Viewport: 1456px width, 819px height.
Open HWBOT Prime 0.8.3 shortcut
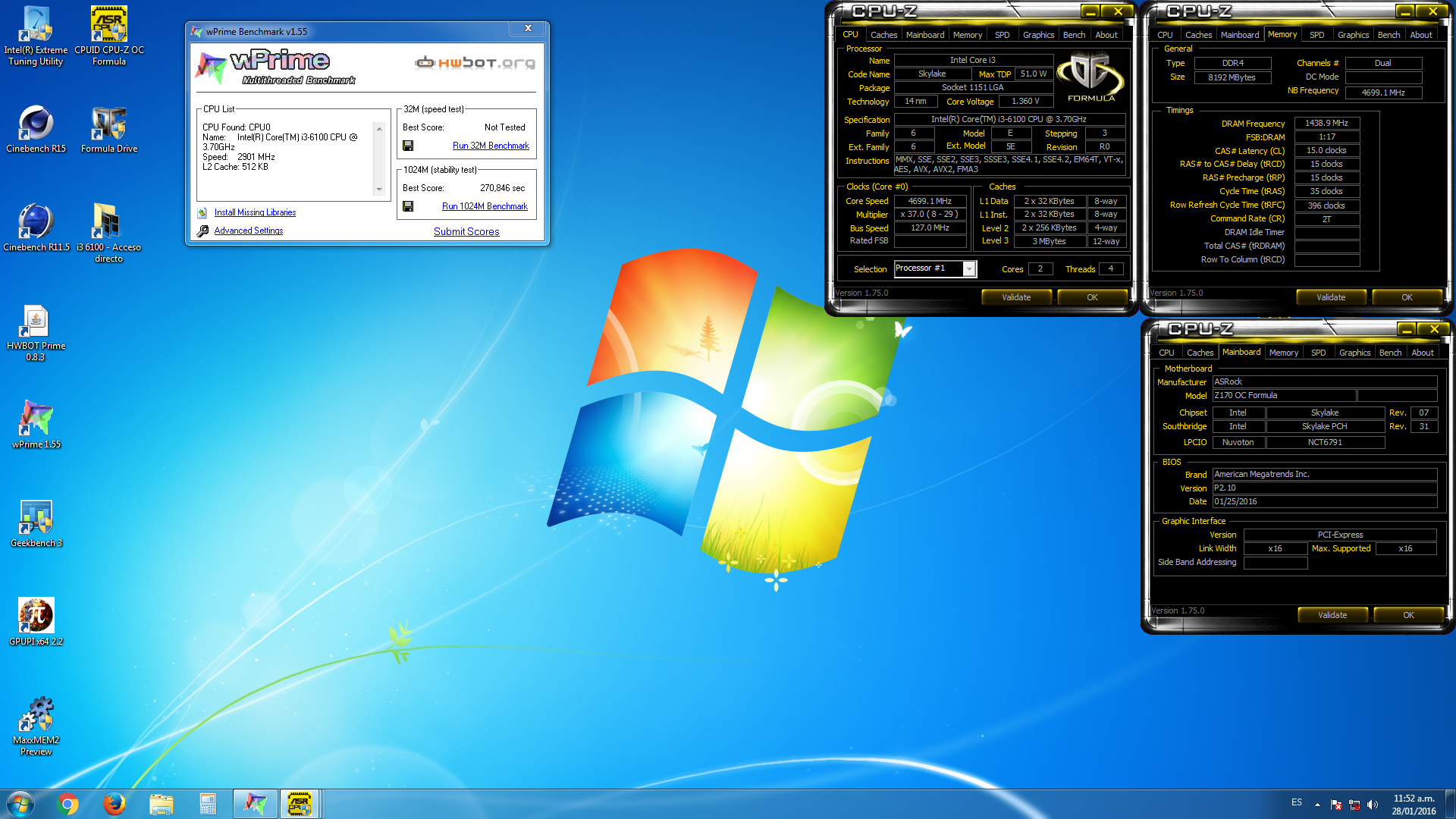[36, 332]
